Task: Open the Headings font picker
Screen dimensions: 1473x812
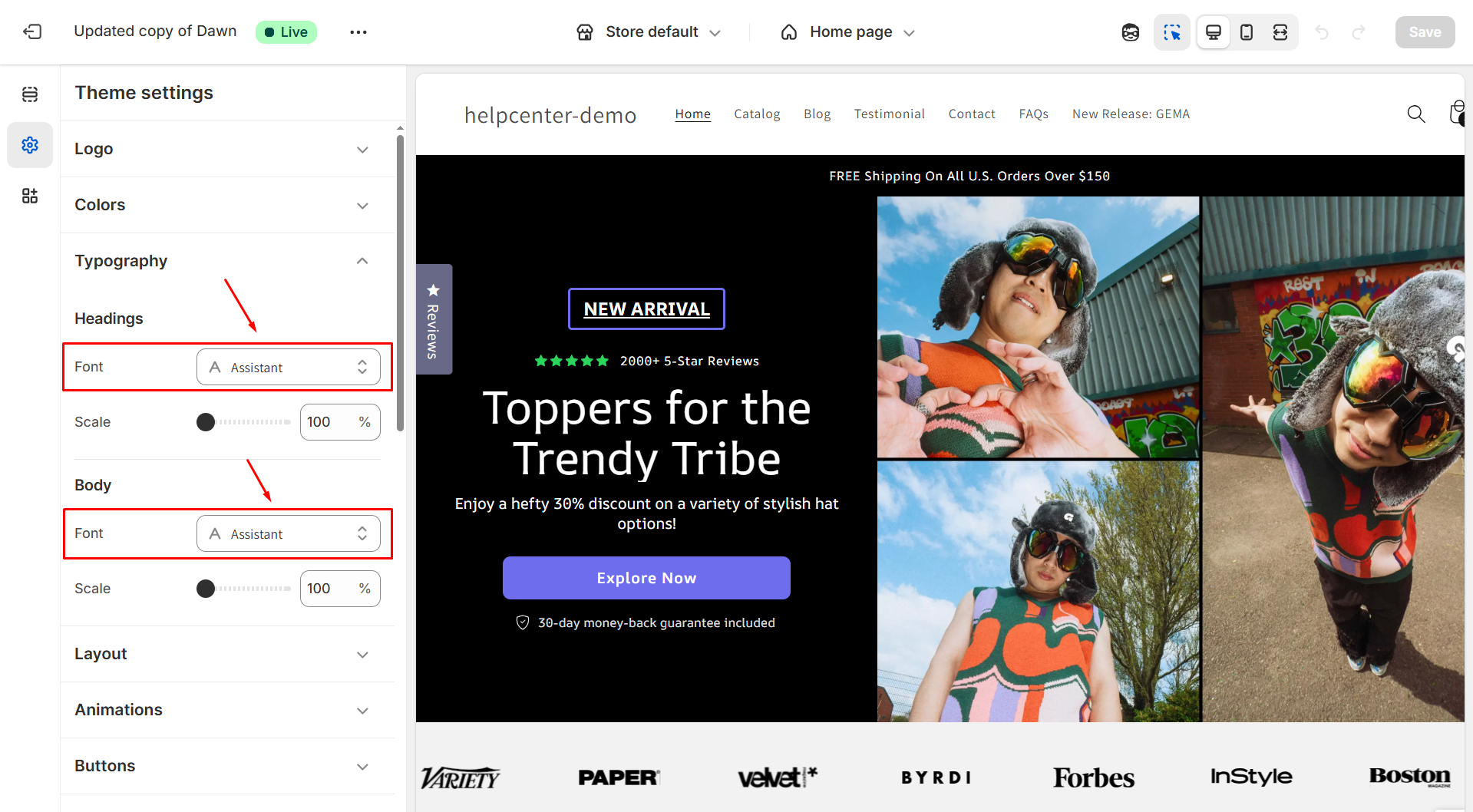Action: click(x=288, y=368)
